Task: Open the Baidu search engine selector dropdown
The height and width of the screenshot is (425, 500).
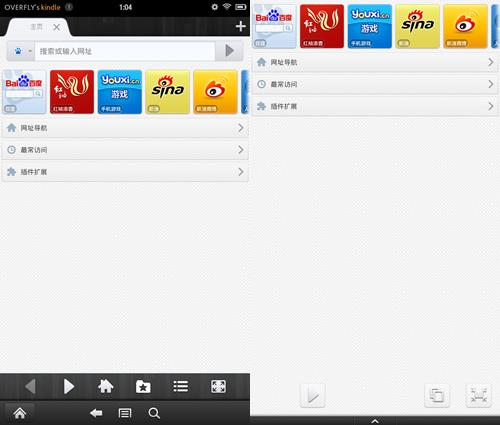Action: tap(21, 51)
